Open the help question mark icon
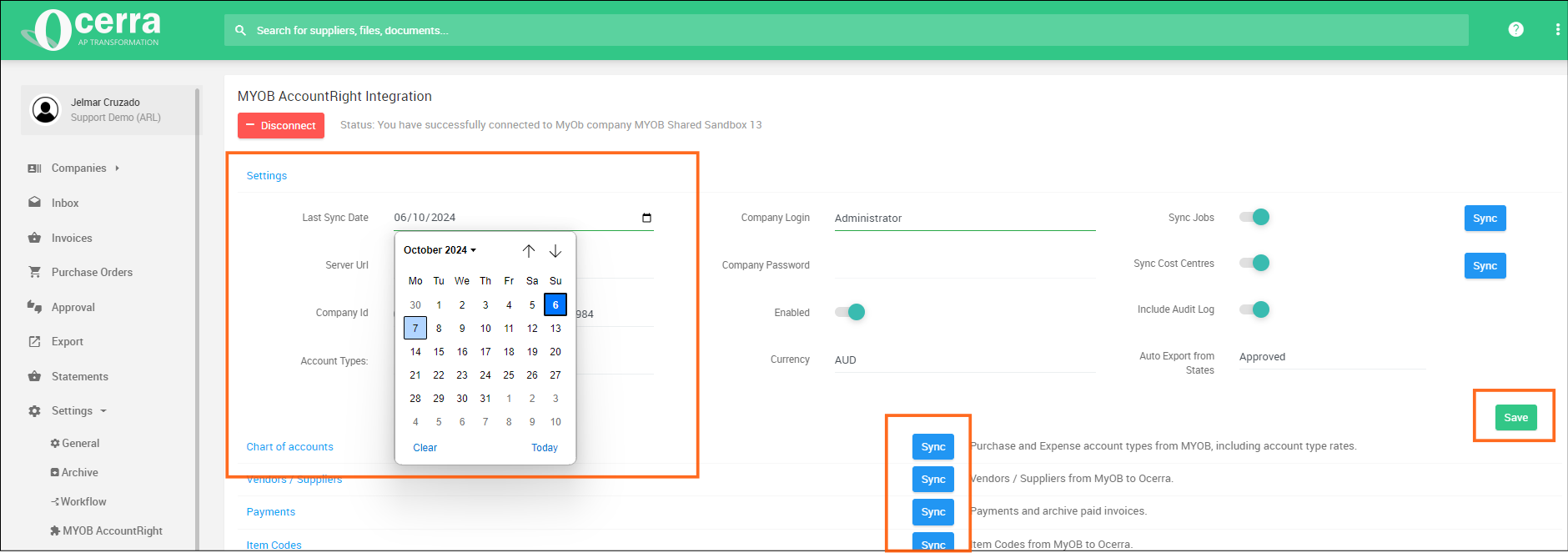 click(1516, 29)
